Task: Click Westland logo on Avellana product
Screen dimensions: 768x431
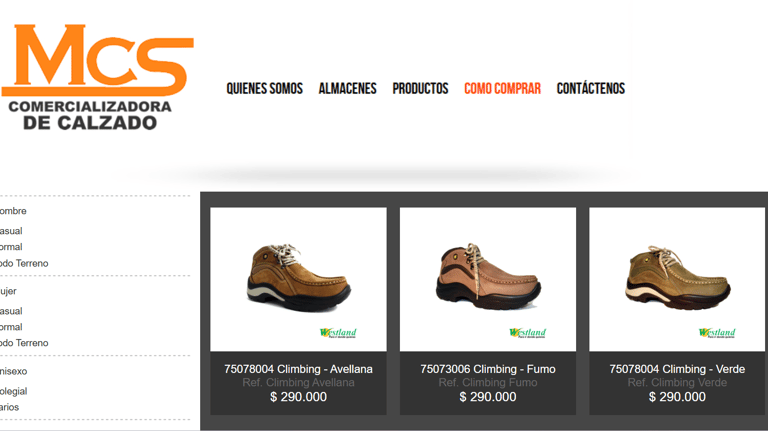Action: [338, 333]
